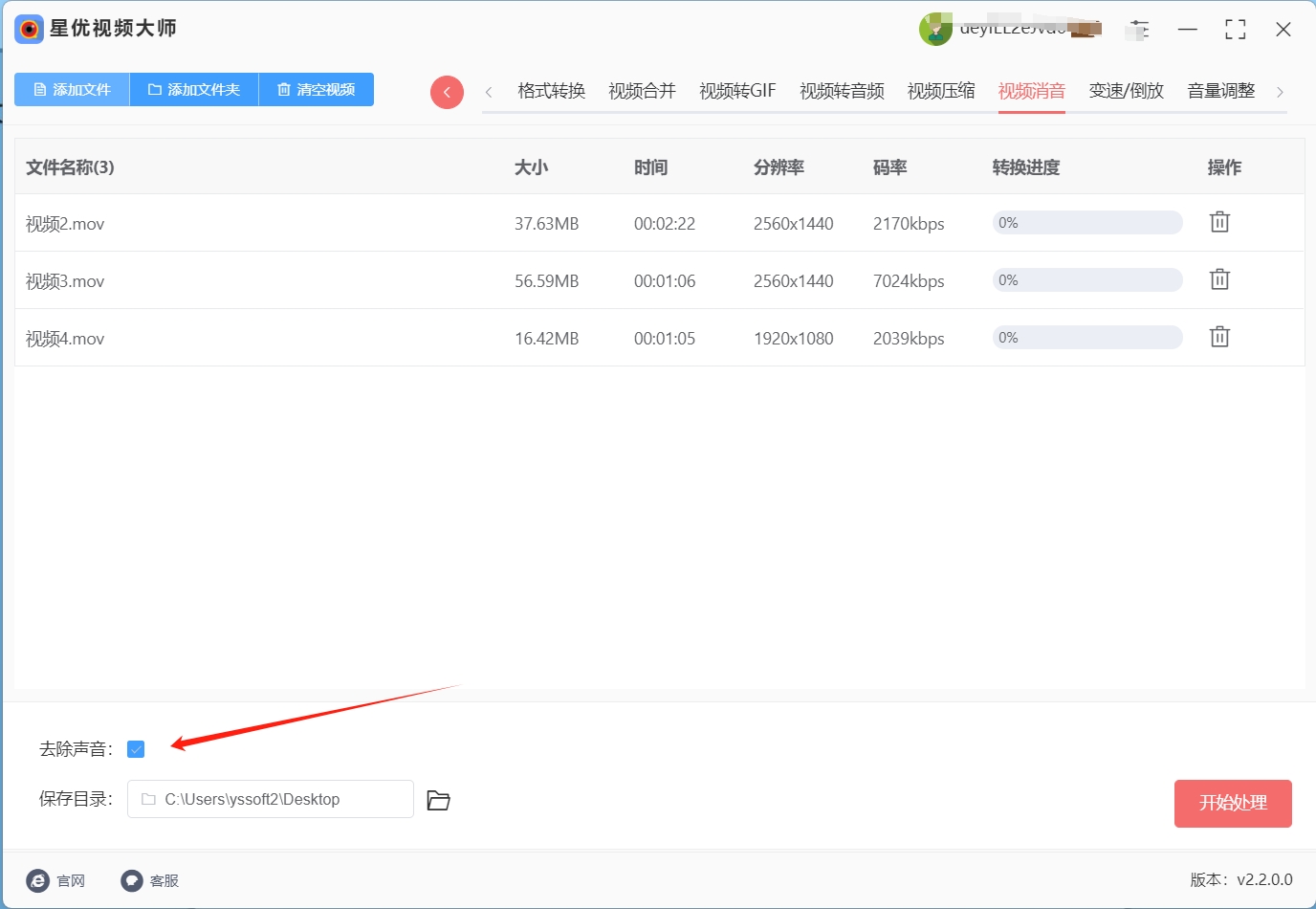Maximize the window with the fullscreen icon
Screen dimensions: 1316x909
tap(1236, 30)
